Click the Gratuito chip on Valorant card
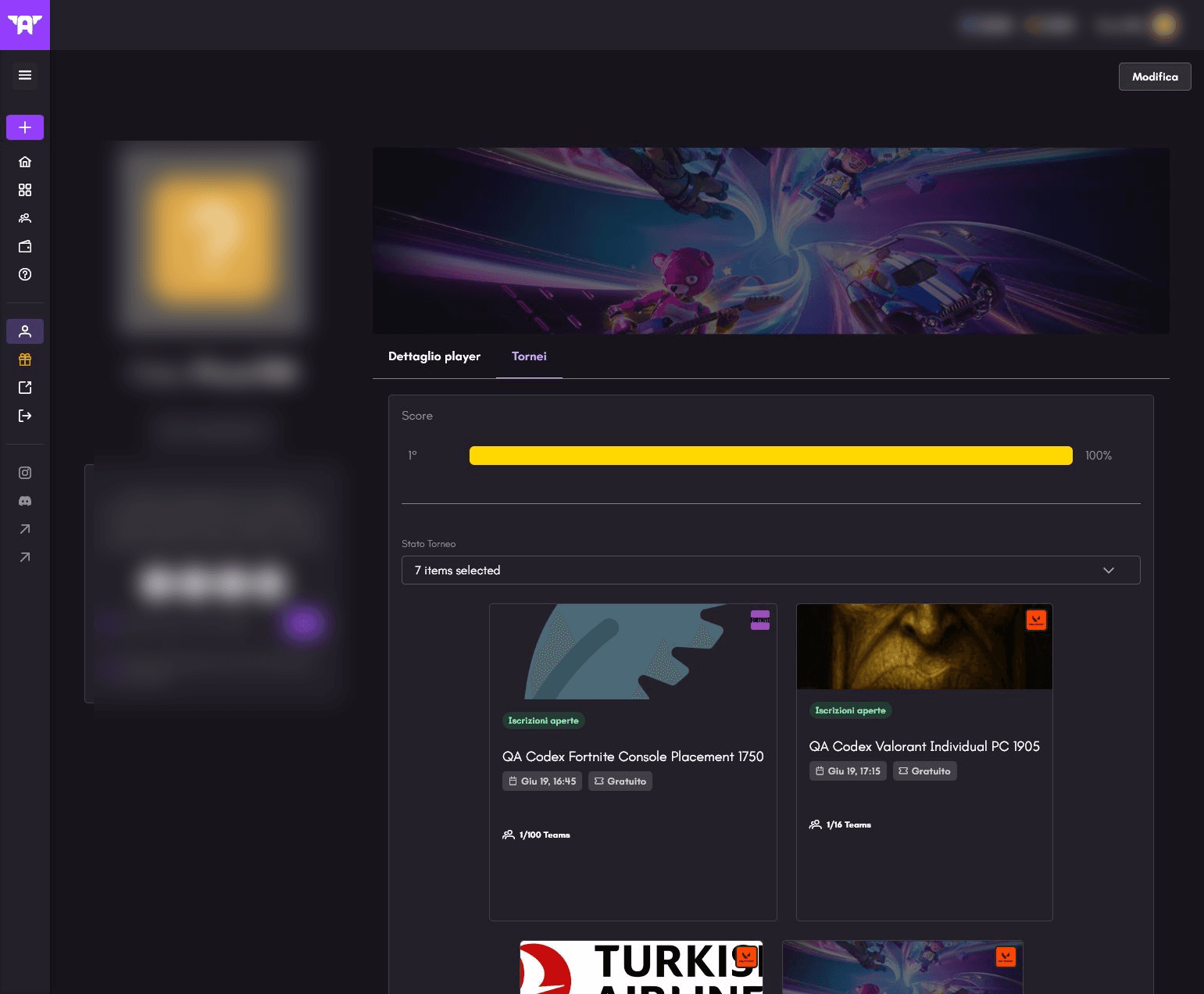The width and height of the screenshot is (1204, 994). point(925,771)
